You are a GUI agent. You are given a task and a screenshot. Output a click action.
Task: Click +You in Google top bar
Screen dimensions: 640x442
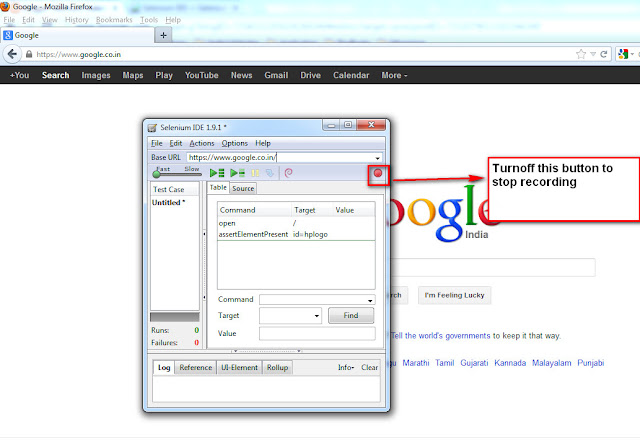(20, 76)
